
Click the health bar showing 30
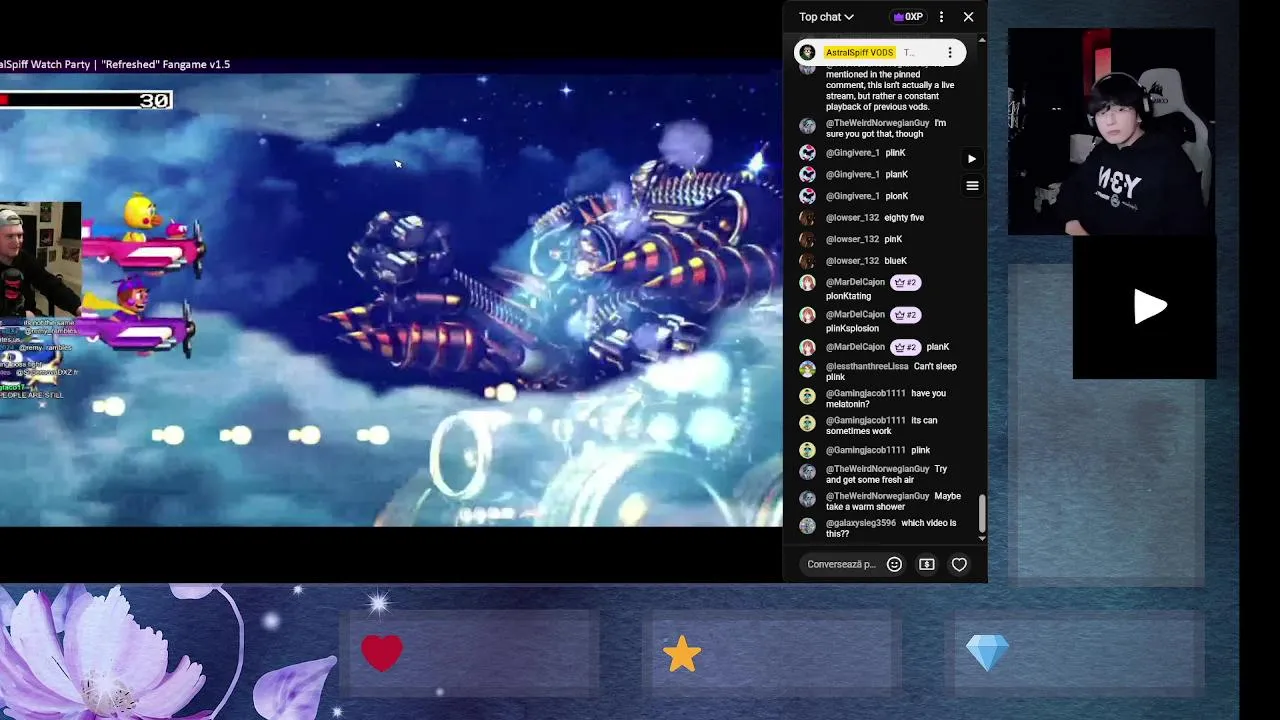tap(86, 100)
